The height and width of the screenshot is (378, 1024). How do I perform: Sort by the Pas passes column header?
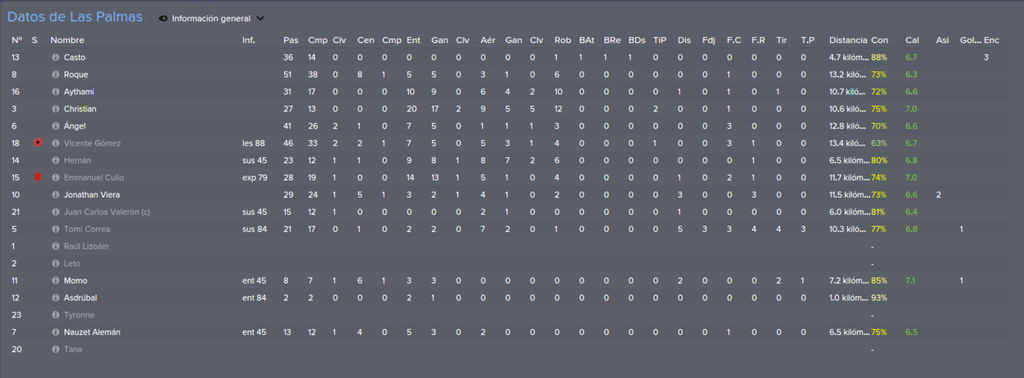(291, 40)
